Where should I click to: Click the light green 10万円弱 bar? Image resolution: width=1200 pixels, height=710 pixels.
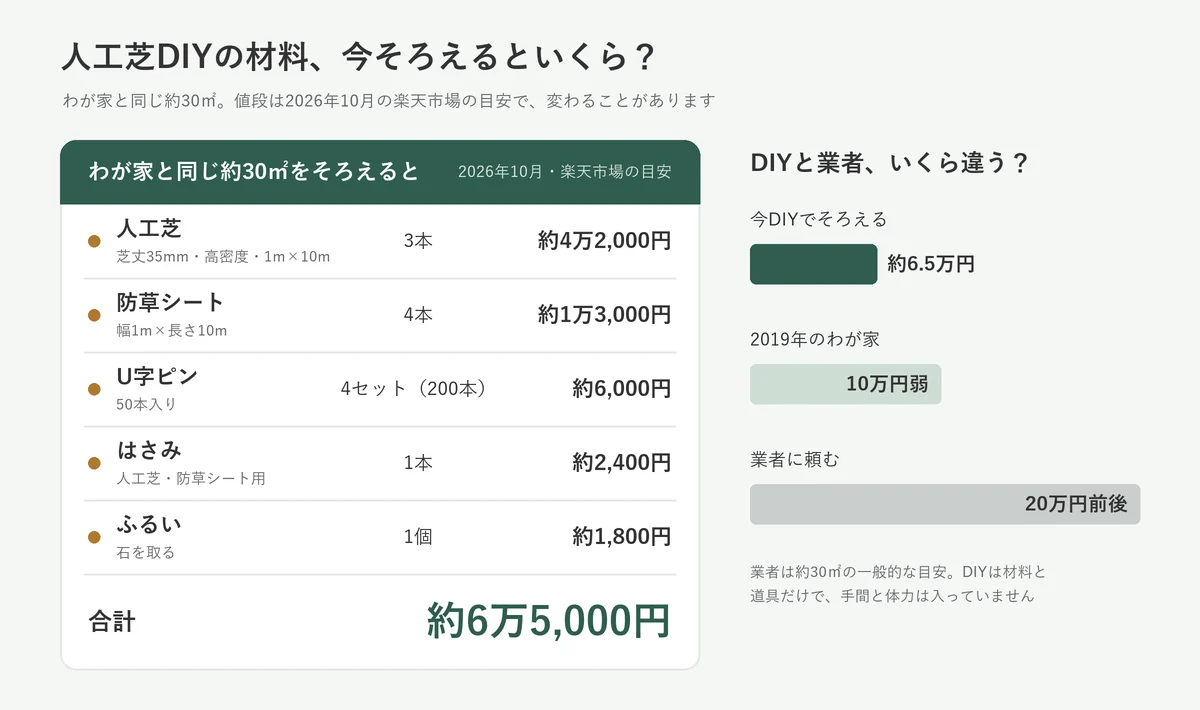846,384
